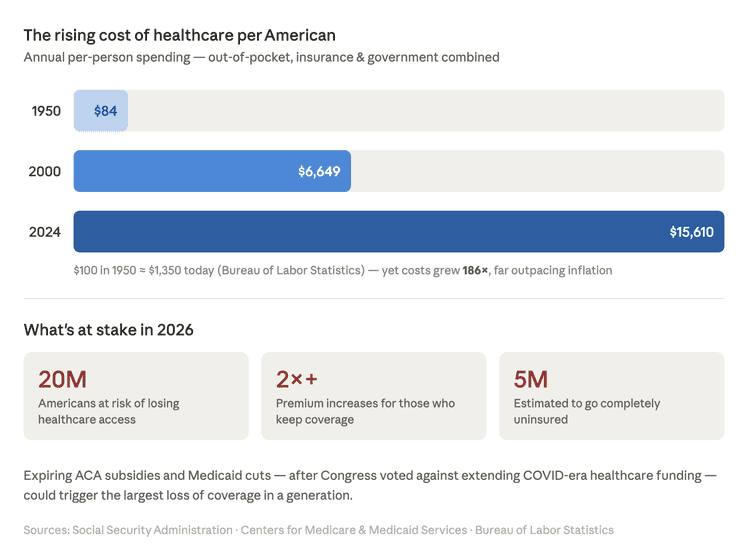Viewport: 750px width, 556px height.
Task: Click the 1950 light blue $84 bar
Action: tap(101, 111)
